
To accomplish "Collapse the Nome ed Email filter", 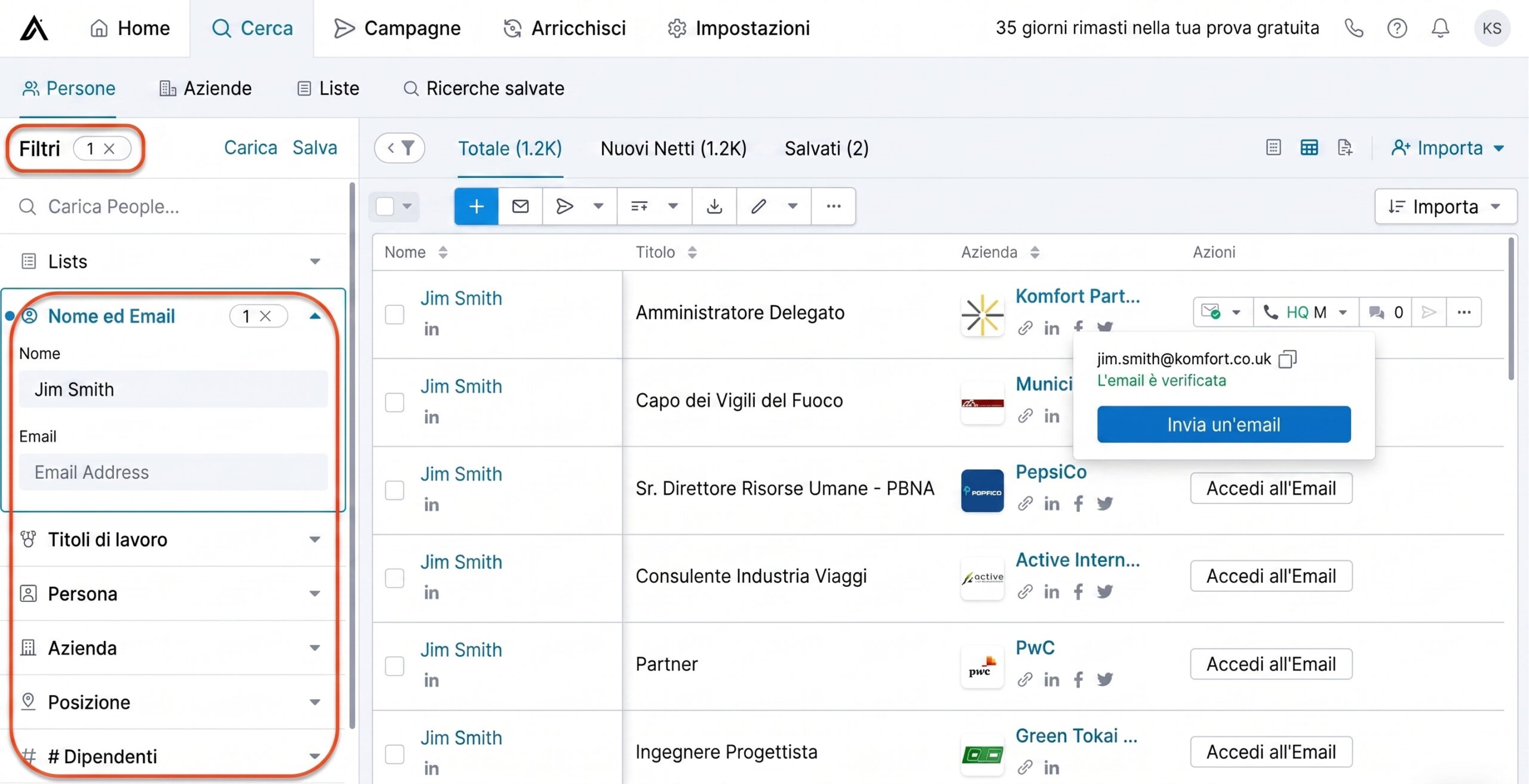I will pos(315,316).
